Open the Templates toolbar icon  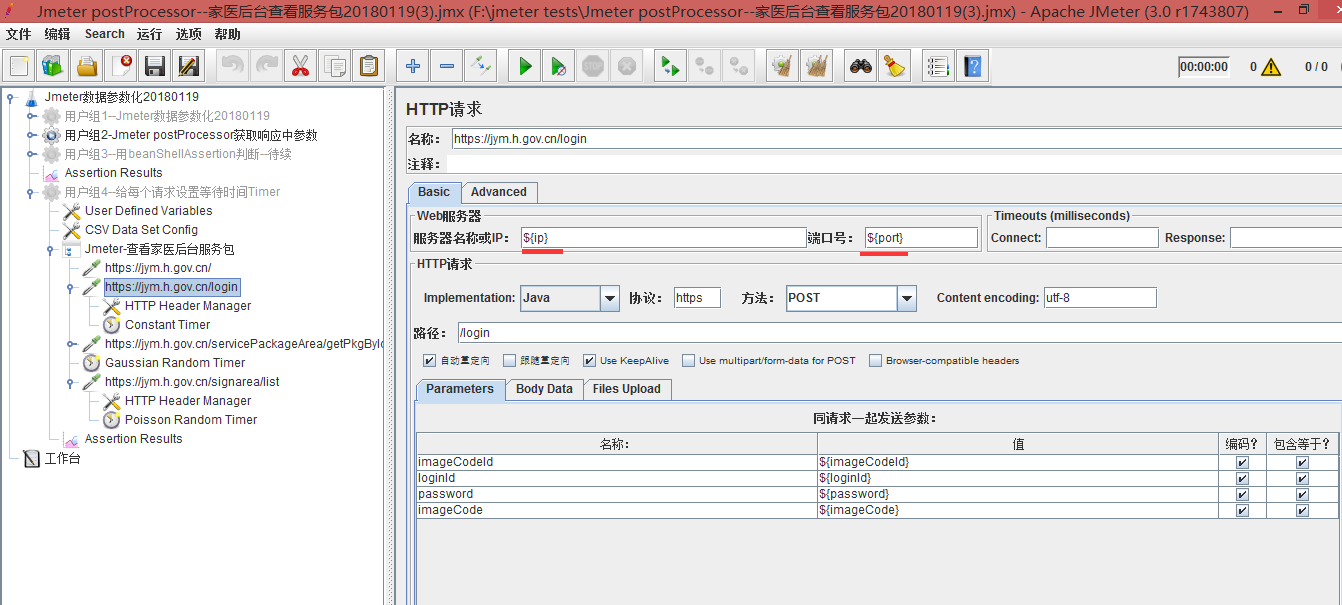[53, 67]
